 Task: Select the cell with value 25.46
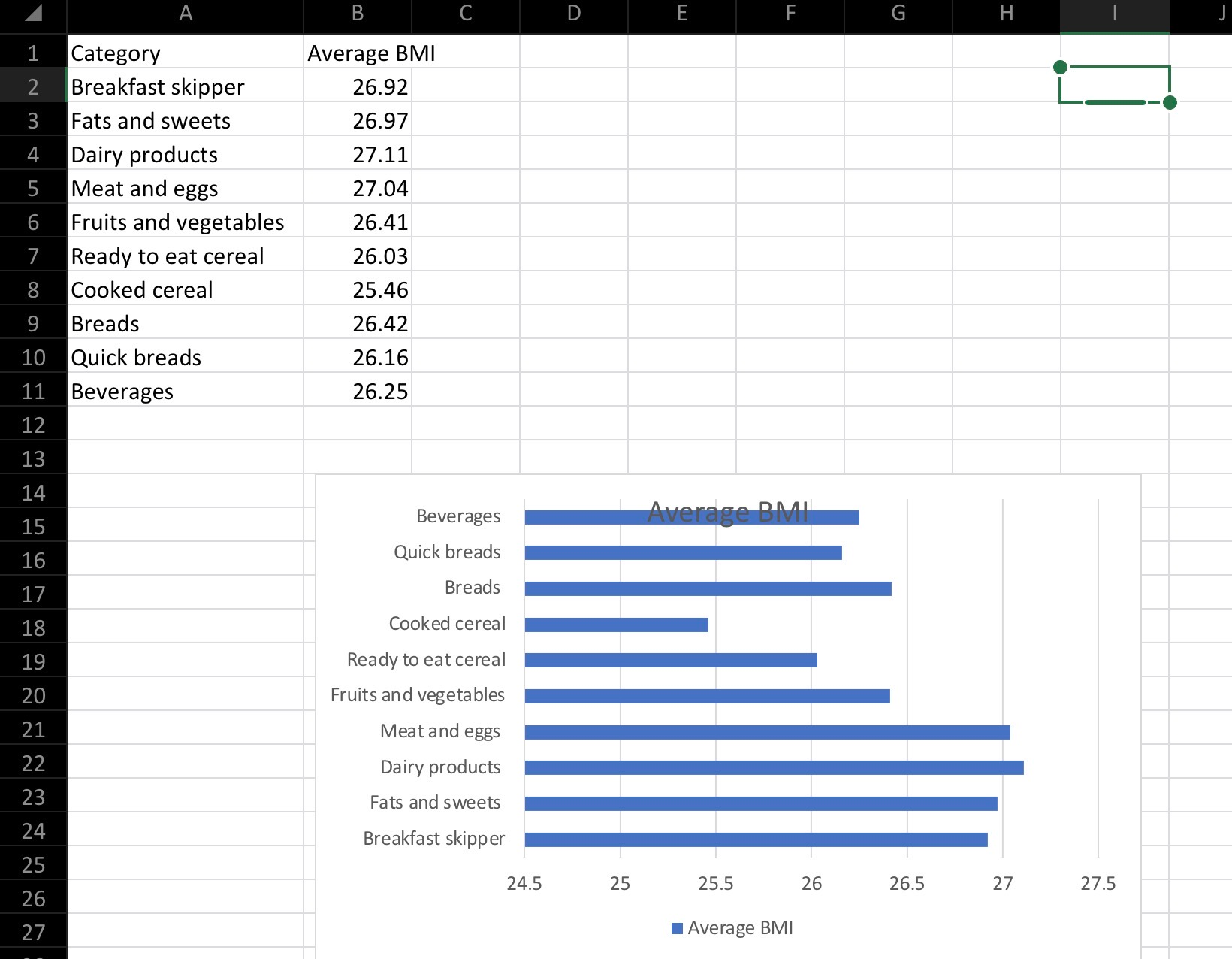(x=358, y=290)
